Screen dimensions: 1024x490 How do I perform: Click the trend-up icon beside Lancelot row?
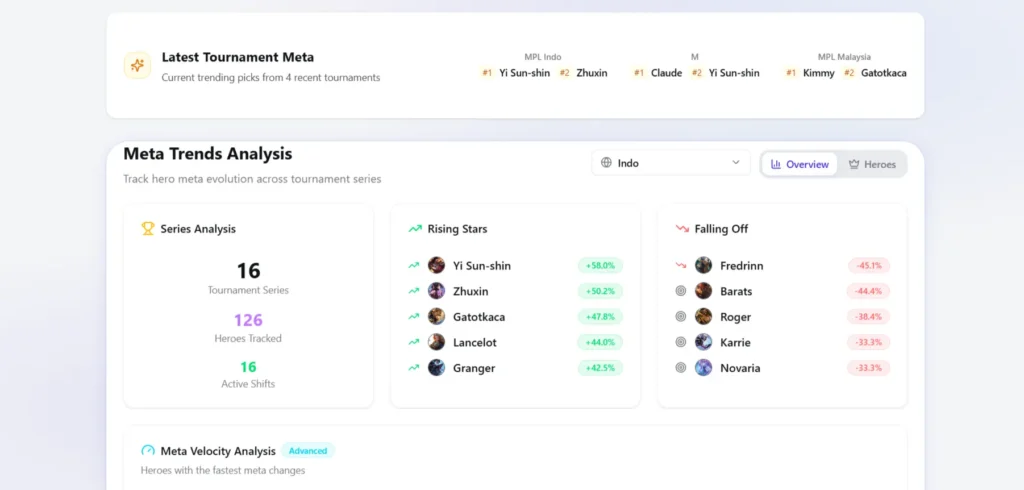pyautogui.click(x=413, y=342)
